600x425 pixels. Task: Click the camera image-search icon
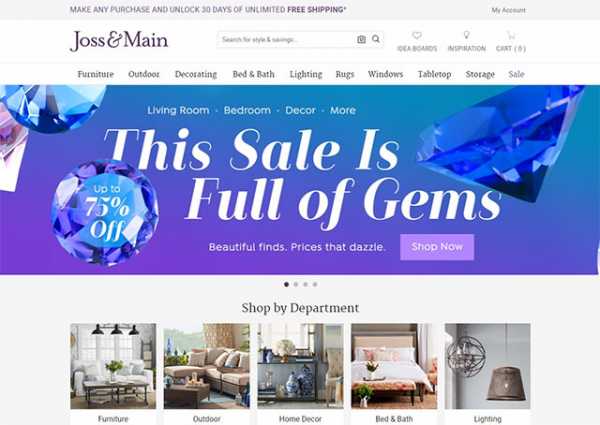(x=361, y=39)
